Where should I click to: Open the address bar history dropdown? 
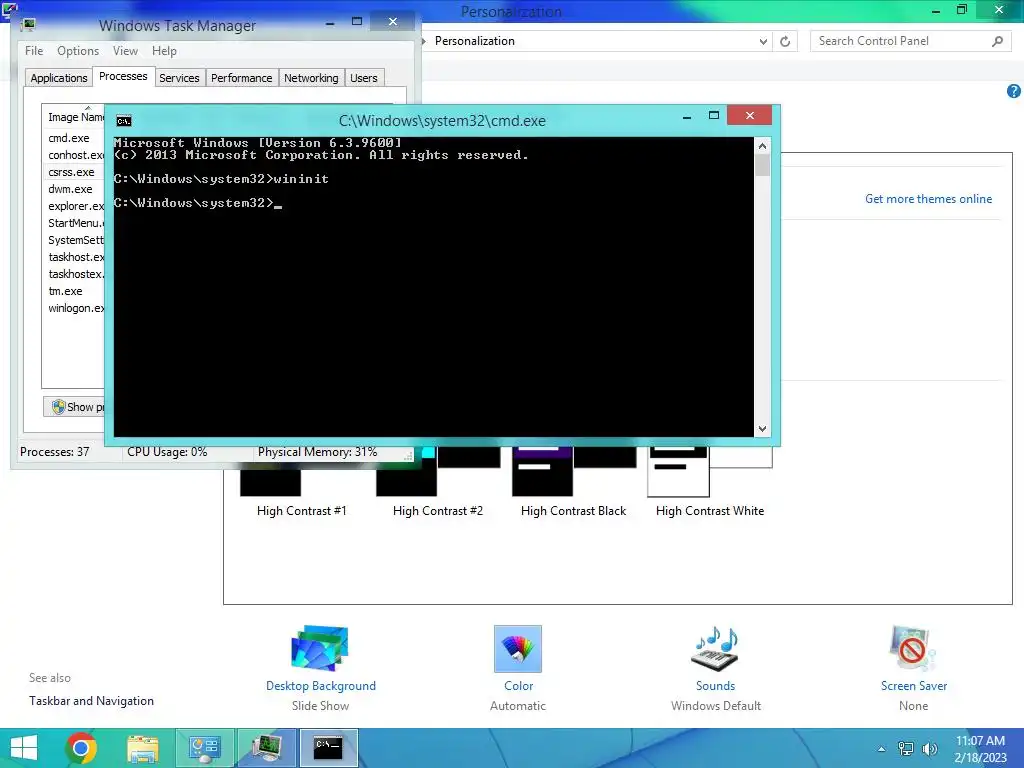(x=763, y=41)
